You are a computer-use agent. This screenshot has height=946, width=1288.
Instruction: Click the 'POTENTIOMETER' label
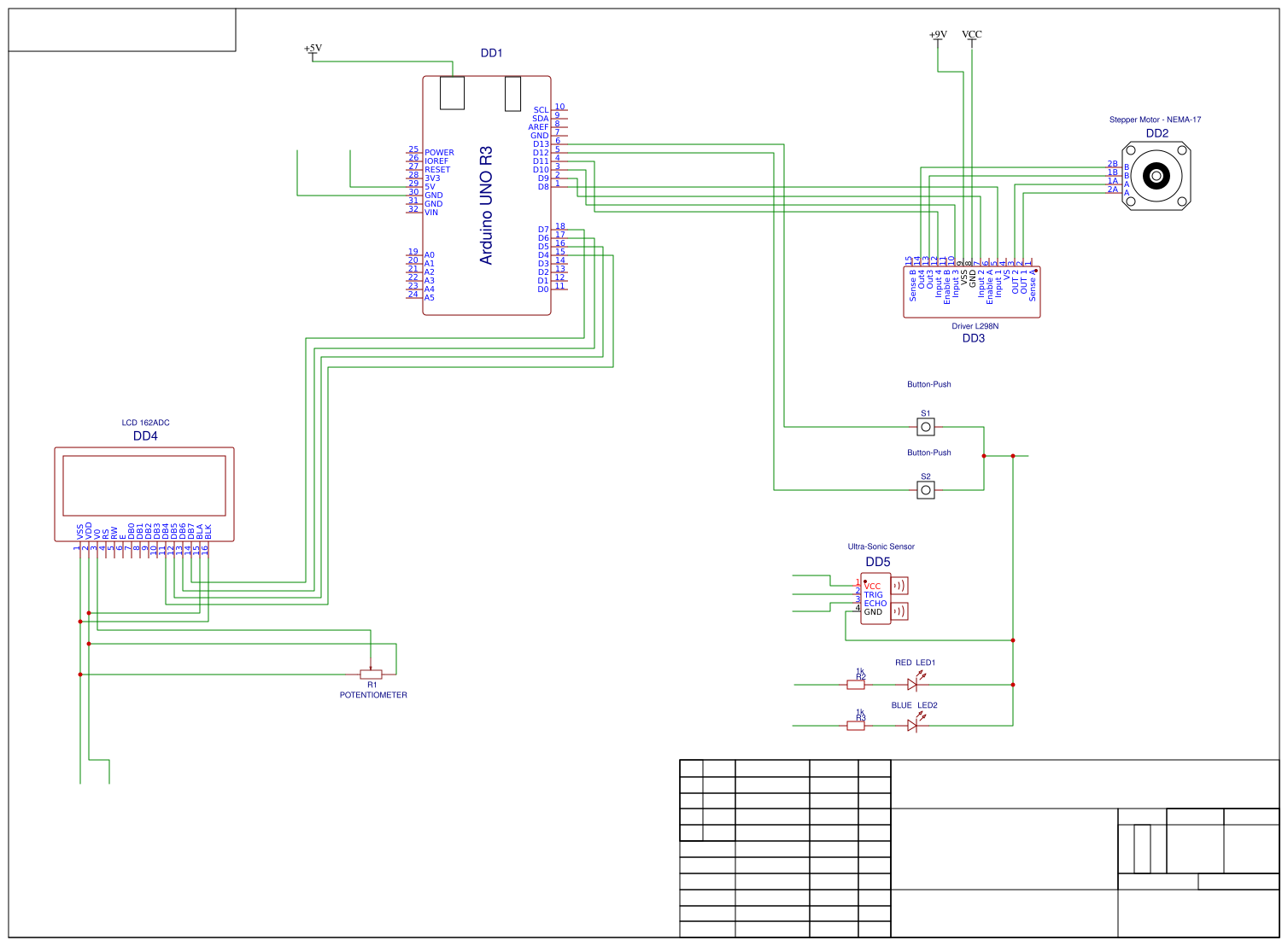(373, 695)
